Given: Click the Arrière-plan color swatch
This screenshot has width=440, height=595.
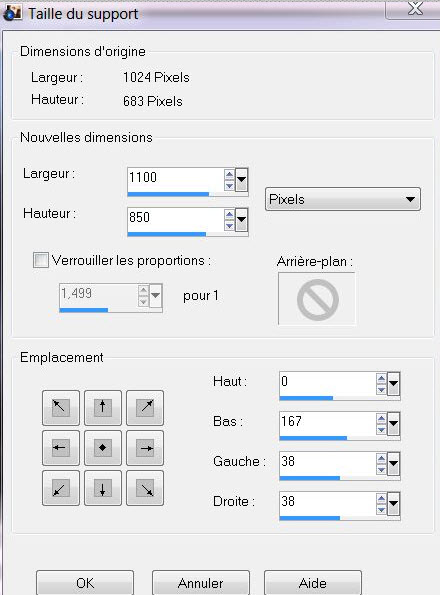Looking at the screenshot, I should point(317,299).
